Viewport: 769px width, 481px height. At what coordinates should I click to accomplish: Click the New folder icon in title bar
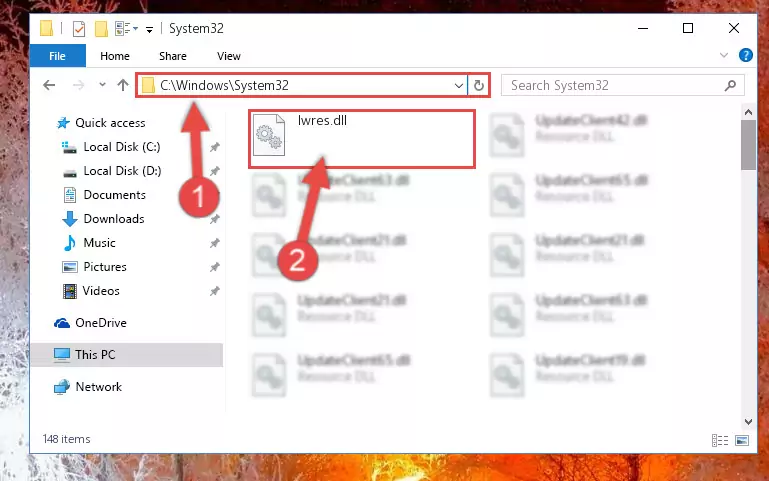[101, 29]
